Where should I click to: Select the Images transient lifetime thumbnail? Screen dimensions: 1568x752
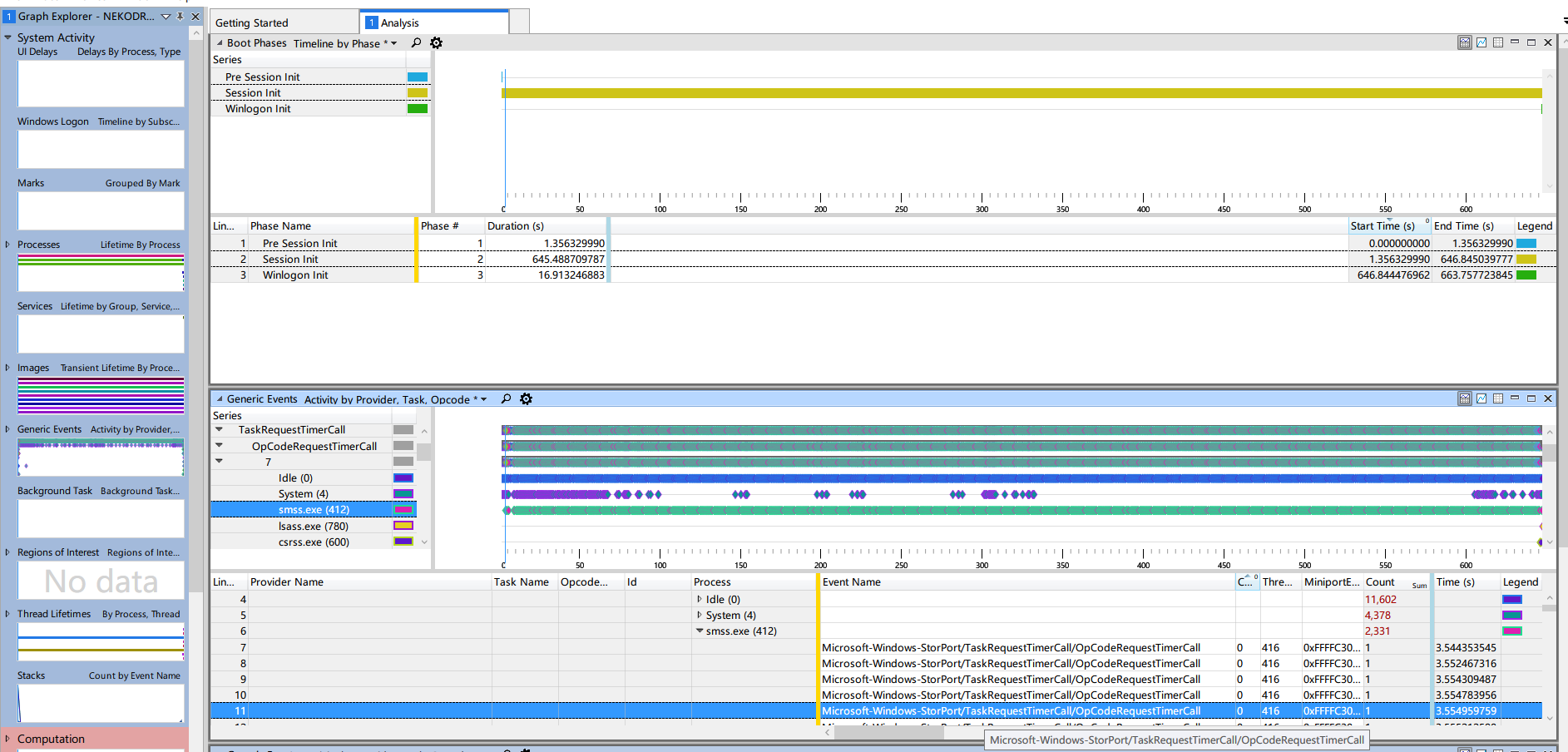(x=101, y=395)
